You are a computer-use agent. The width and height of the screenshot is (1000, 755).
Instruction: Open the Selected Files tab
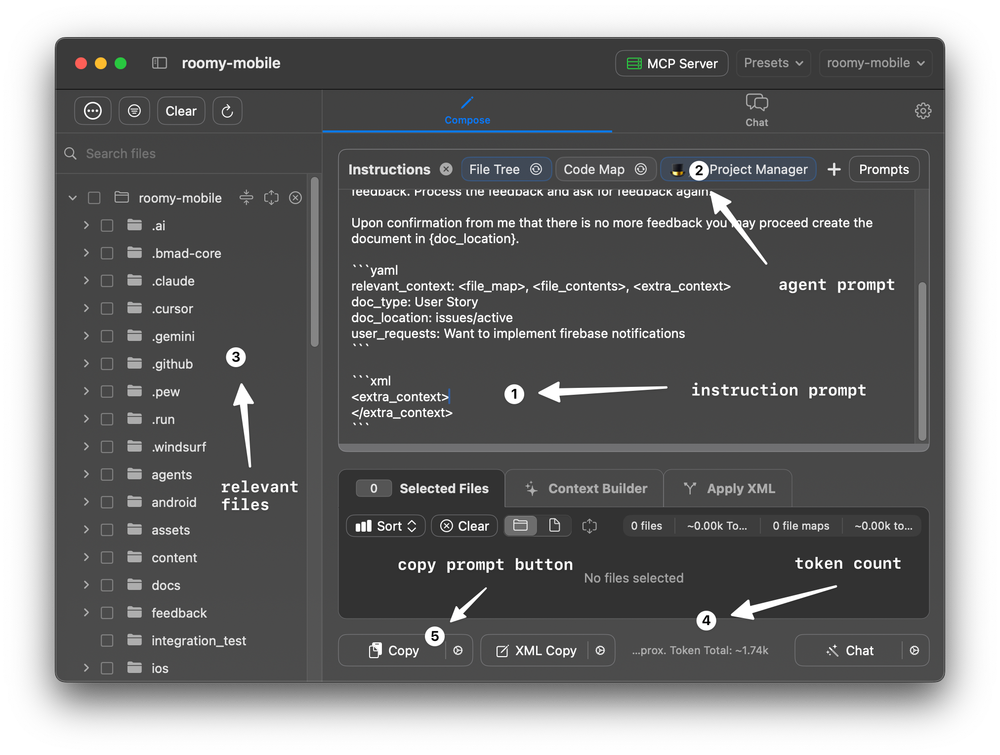pyautogui.click(x=422, y=488)
